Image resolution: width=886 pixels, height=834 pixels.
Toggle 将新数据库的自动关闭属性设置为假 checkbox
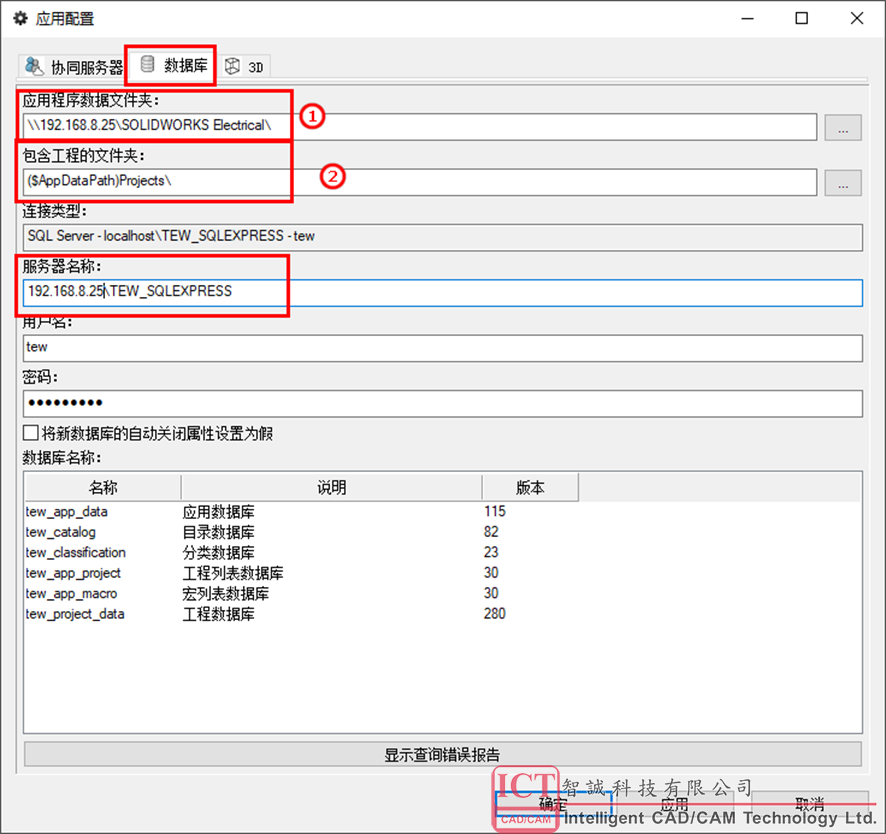31,433
